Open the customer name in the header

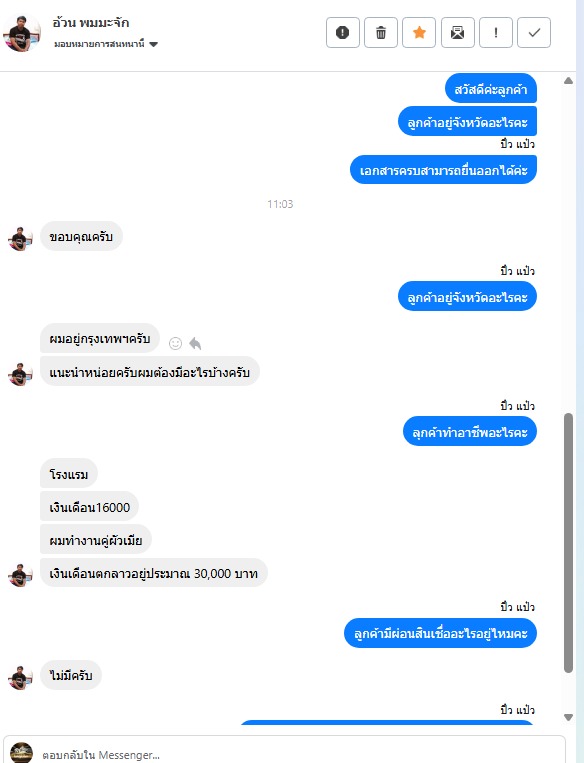click(91, 23)
